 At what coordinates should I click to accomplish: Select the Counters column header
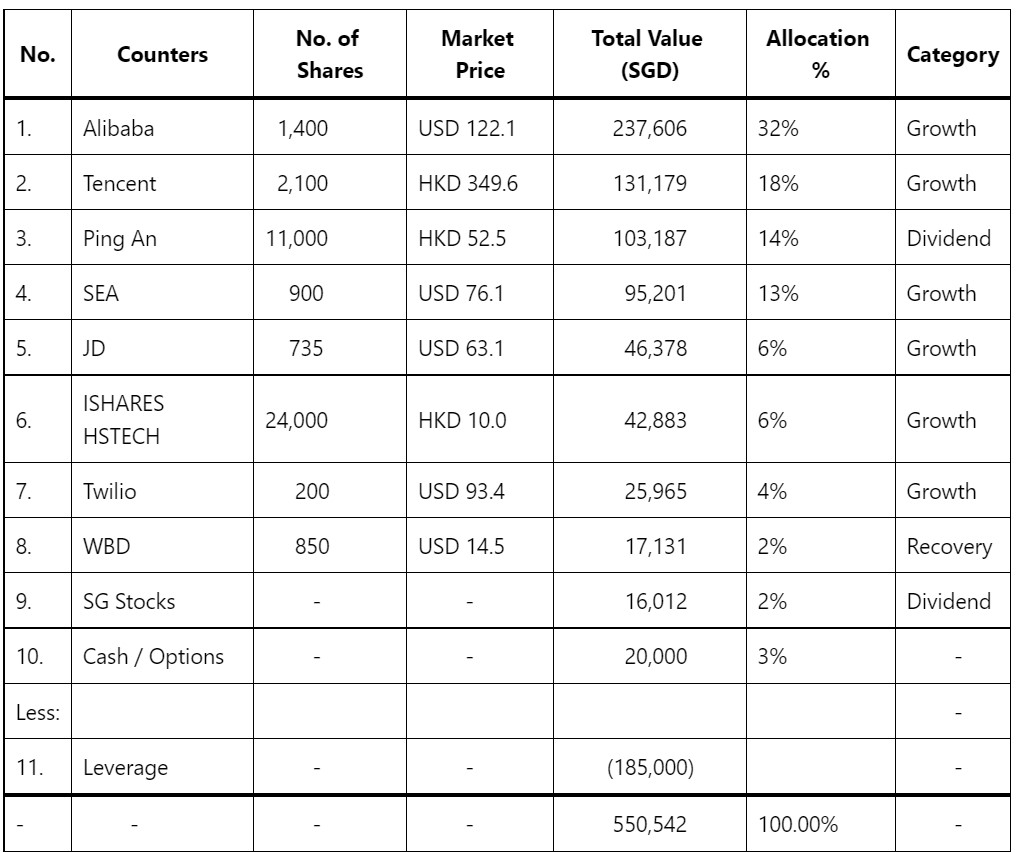pyautogui.click(x=162, y=54)
